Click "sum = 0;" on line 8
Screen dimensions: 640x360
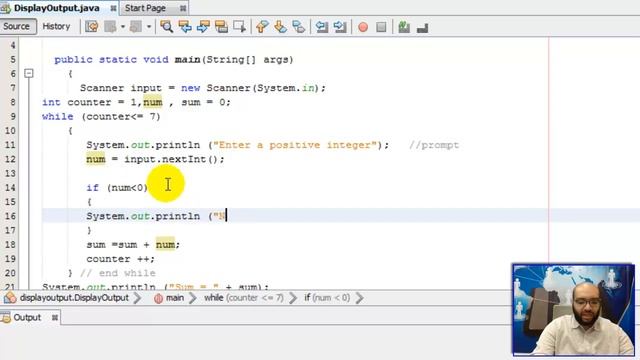point(206,102)
